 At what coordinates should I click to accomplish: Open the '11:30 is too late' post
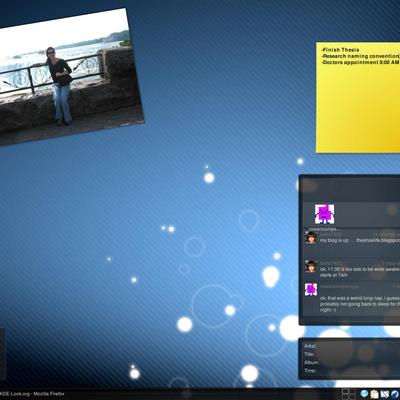click(360, 272)
